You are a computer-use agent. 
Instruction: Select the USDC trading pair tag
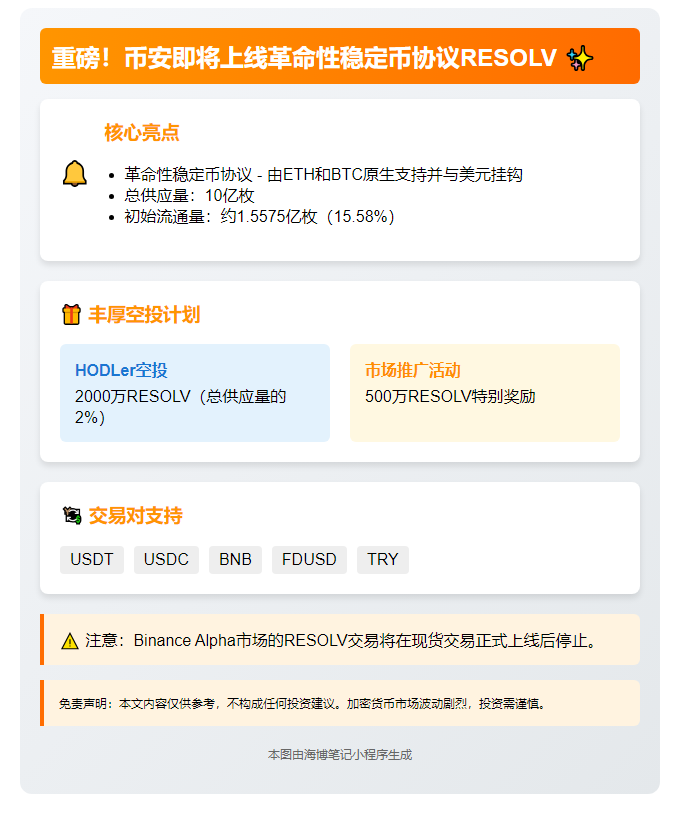(166, 559)
